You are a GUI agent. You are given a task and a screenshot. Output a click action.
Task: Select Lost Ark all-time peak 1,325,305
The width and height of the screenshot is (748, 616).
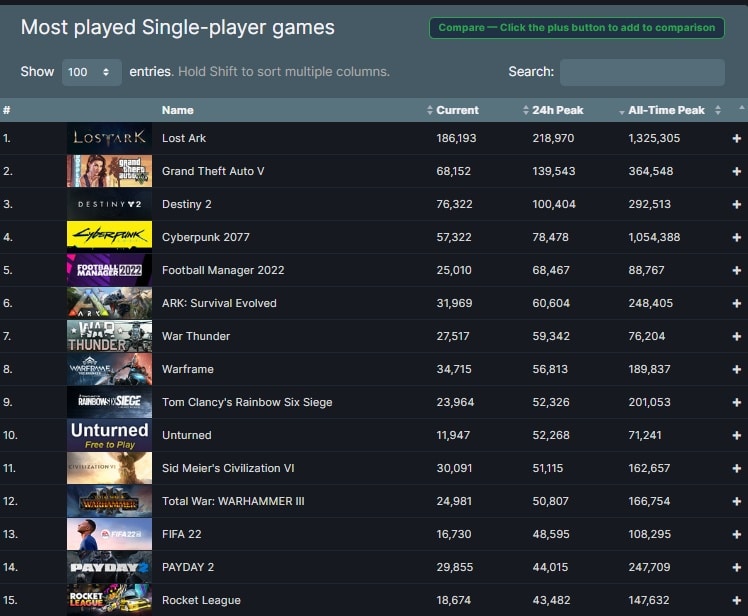pyautogui.click(x=654, y=138)
